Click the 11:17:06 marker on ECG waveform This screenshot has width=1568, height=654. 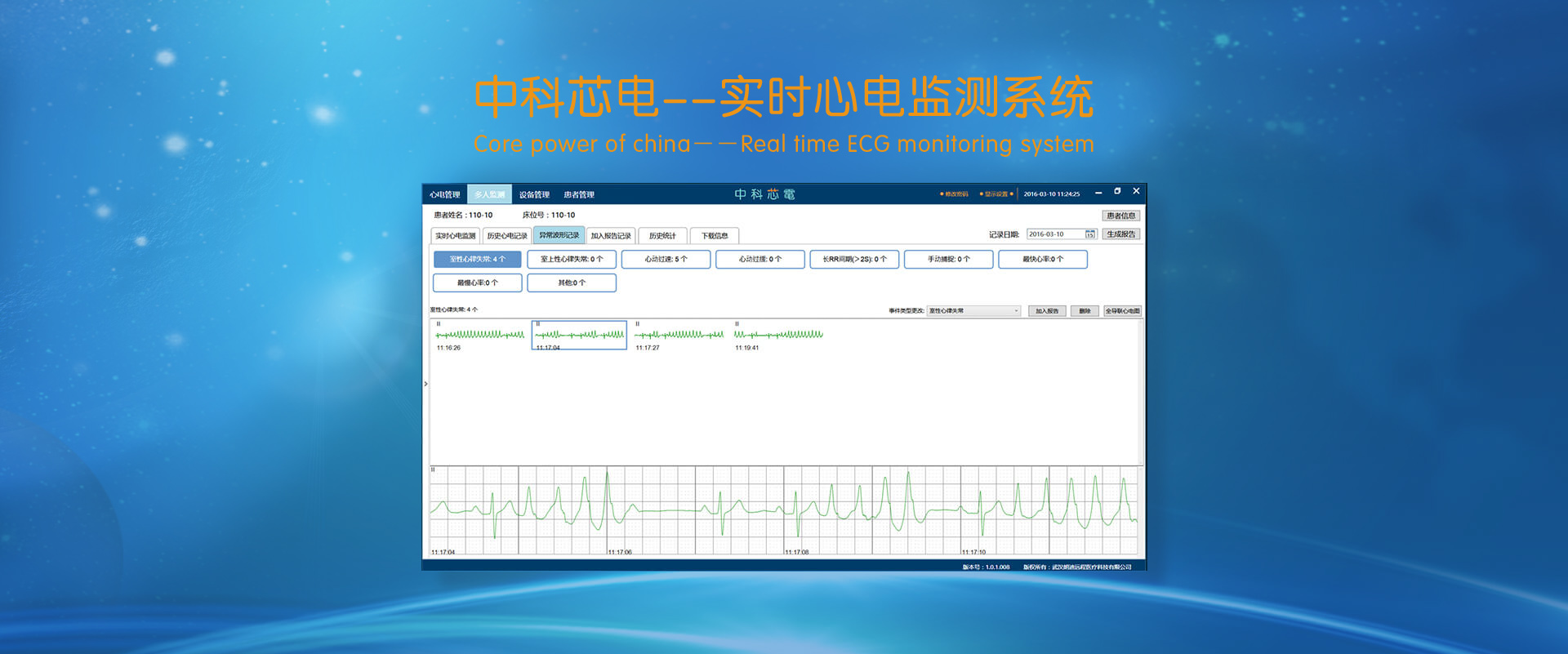620,552
